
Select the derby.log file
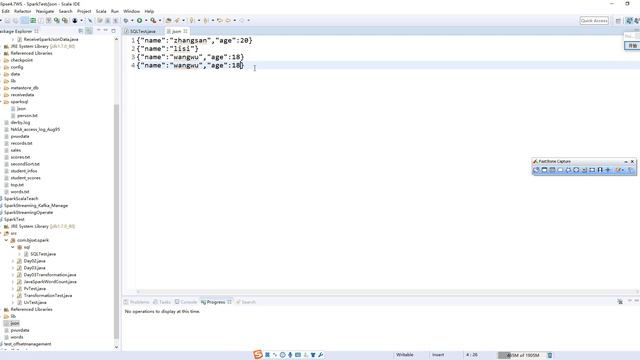point(20,122)
